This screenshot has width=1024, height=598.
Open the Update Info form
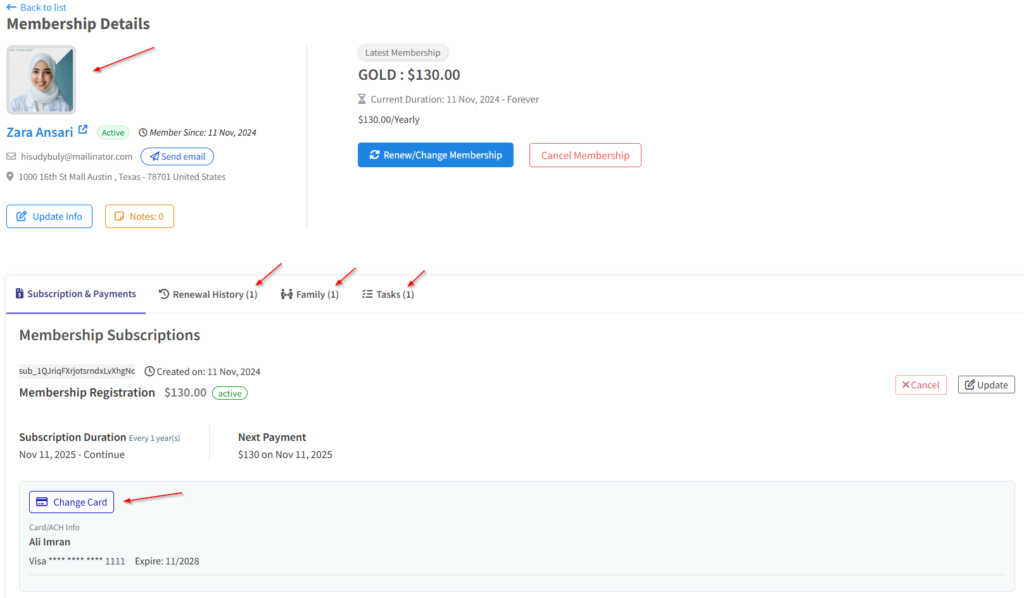49,216
